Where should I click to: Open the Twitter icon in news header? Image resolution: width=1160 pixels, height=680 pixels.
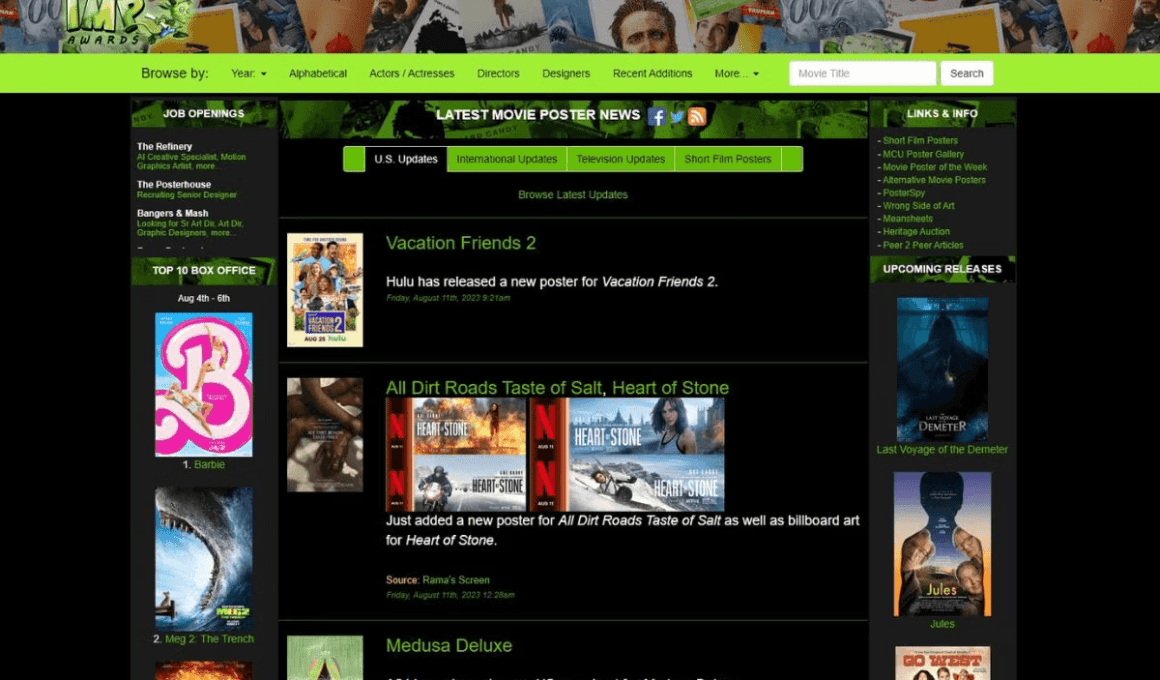click(x=676, y=116)
